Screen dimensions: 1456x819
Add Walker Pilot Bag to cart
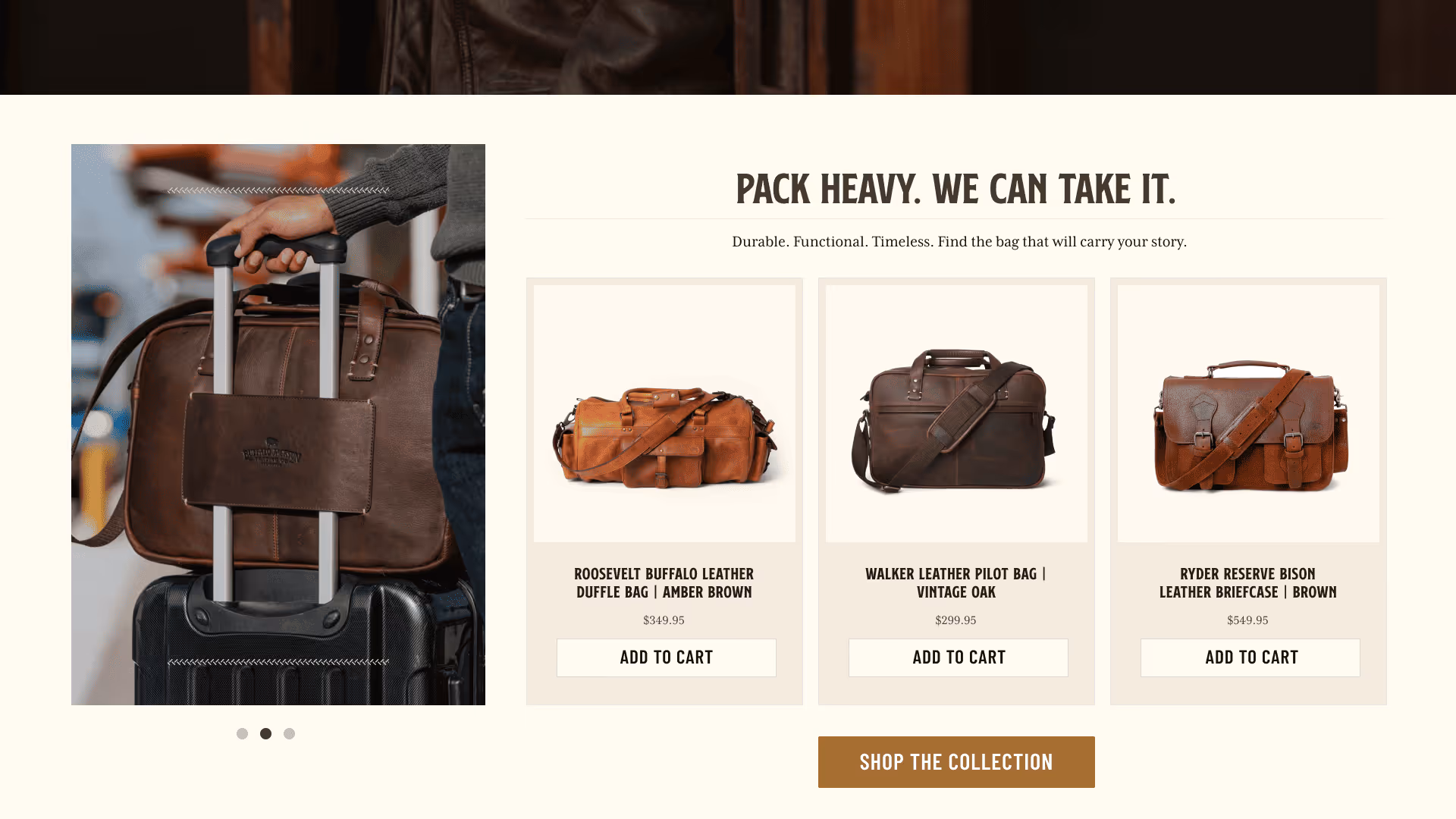[x=958, y=657]
